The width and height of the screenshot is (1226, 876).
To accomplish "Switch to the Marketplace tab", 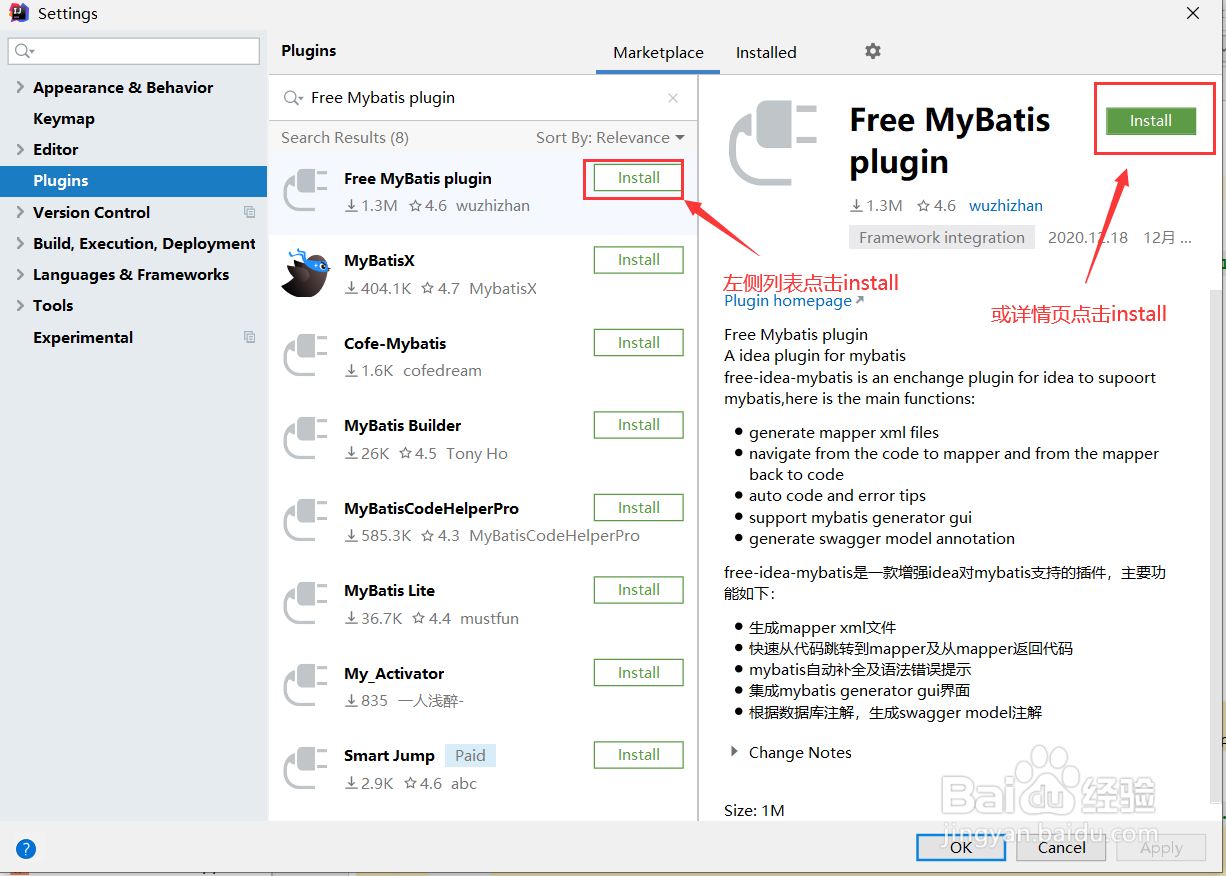I will pyautogui.click(x=658, y=53).
